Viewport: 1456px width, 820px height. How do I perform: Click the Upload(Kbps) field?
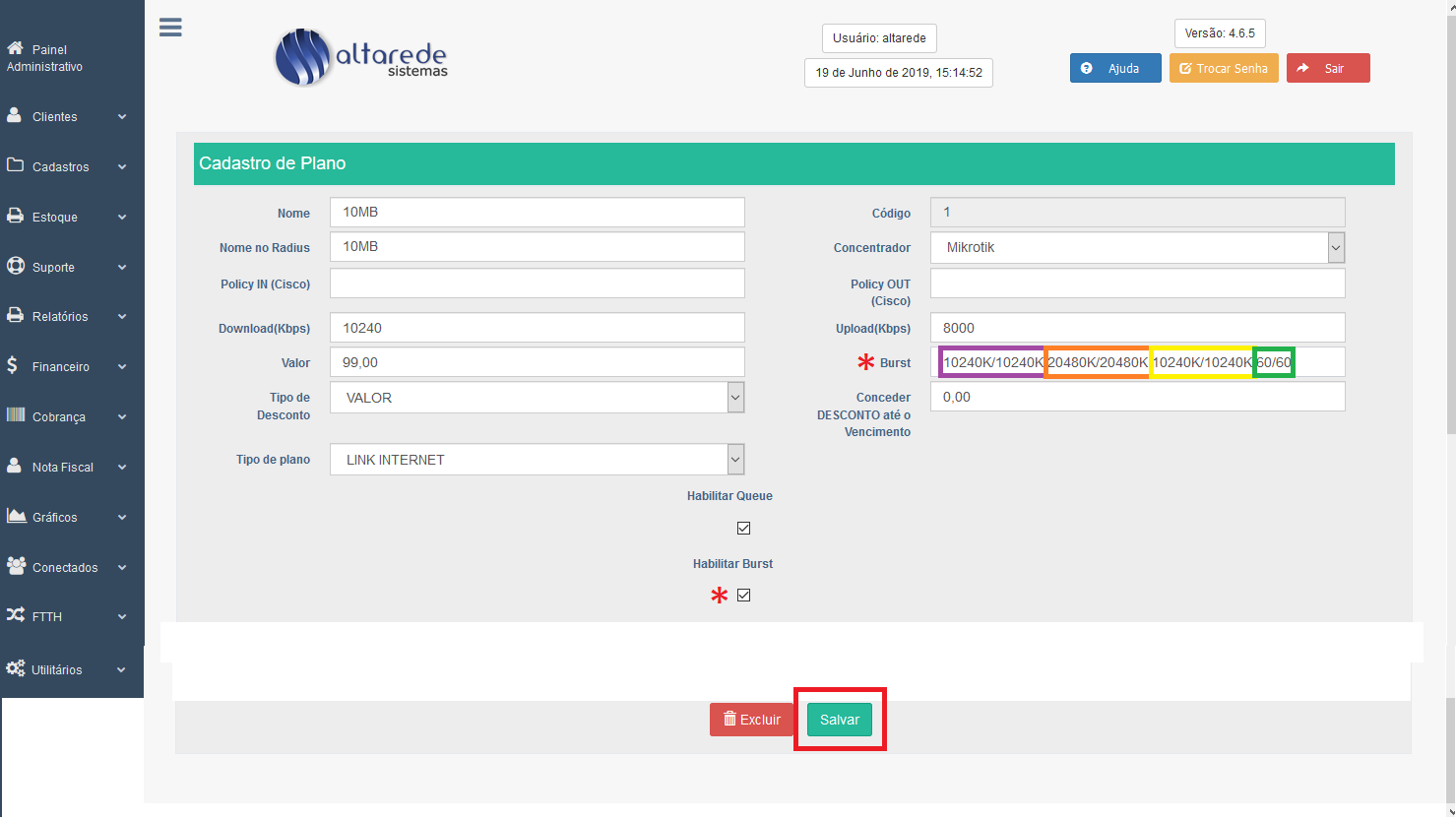(1137, 328)
